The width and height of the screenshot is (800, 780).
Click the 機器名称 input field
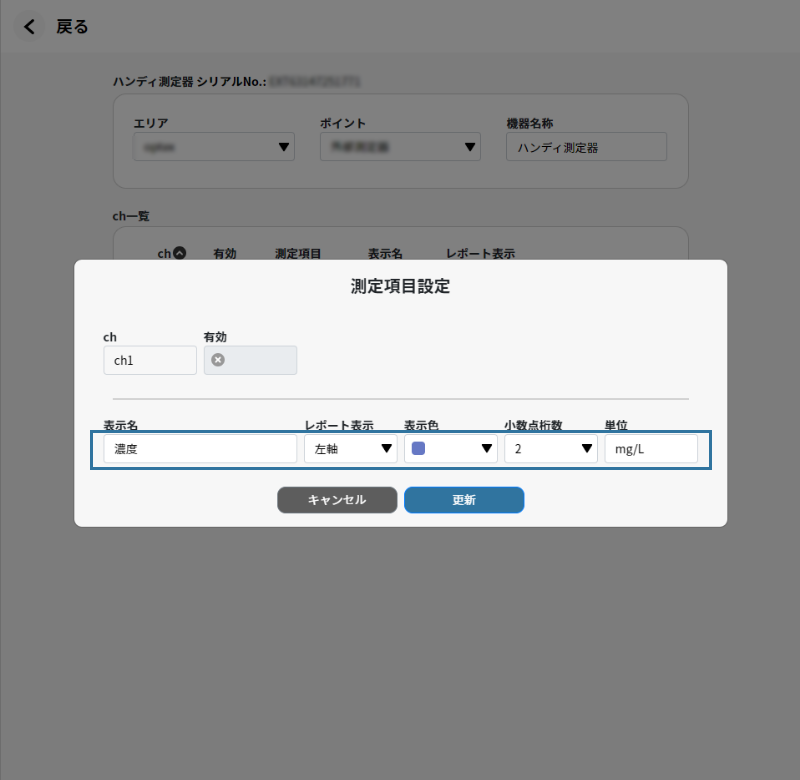[586, 147]
